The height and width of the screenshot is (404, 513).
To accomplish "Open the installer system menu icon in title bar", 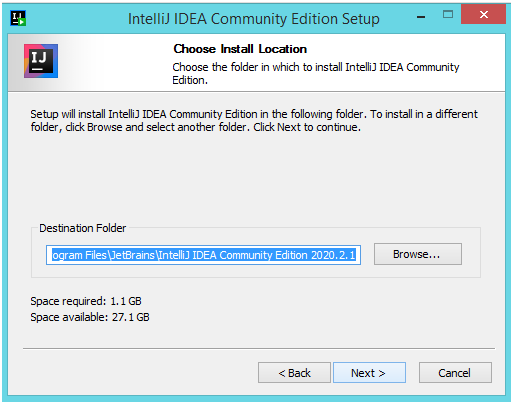I will tap(18, 18).
